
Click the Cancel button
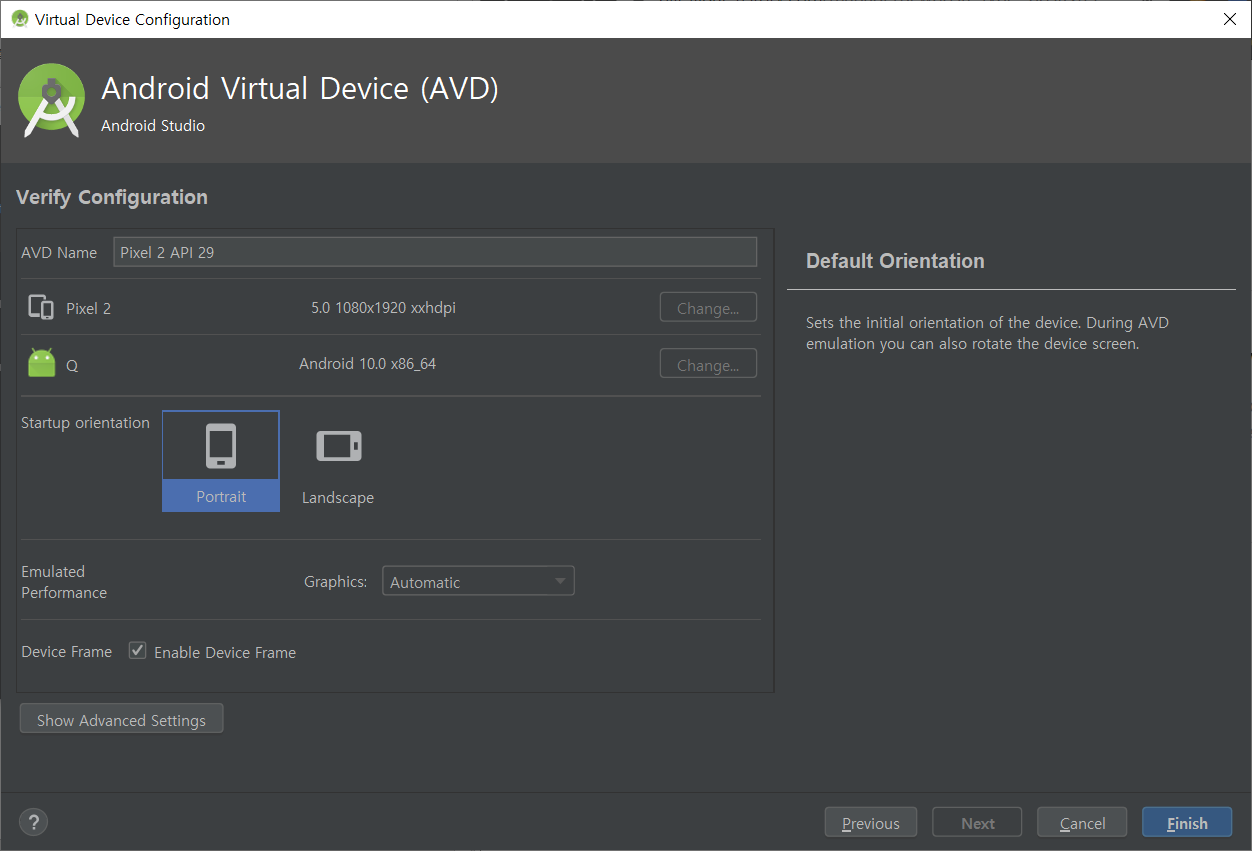(x=1082, y=822)
